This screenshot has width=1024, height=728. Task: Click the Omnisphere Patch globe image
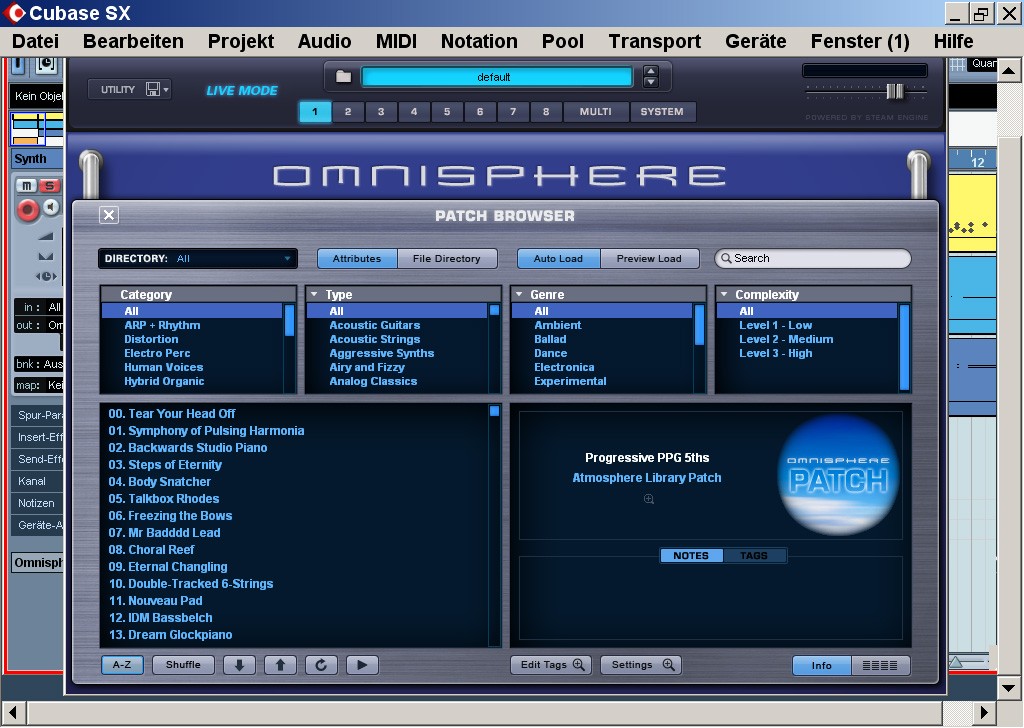pyautogui.click(x=839, y=475)
